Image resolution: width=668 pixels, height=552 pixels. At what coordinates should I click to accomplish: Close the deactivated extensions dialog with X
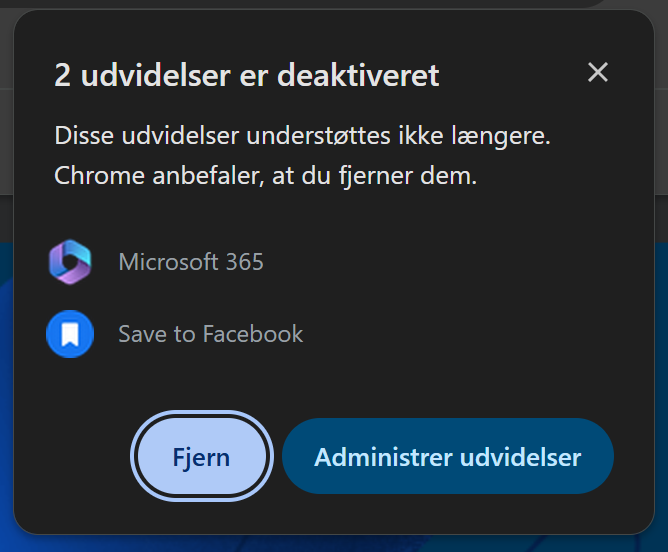598,72
